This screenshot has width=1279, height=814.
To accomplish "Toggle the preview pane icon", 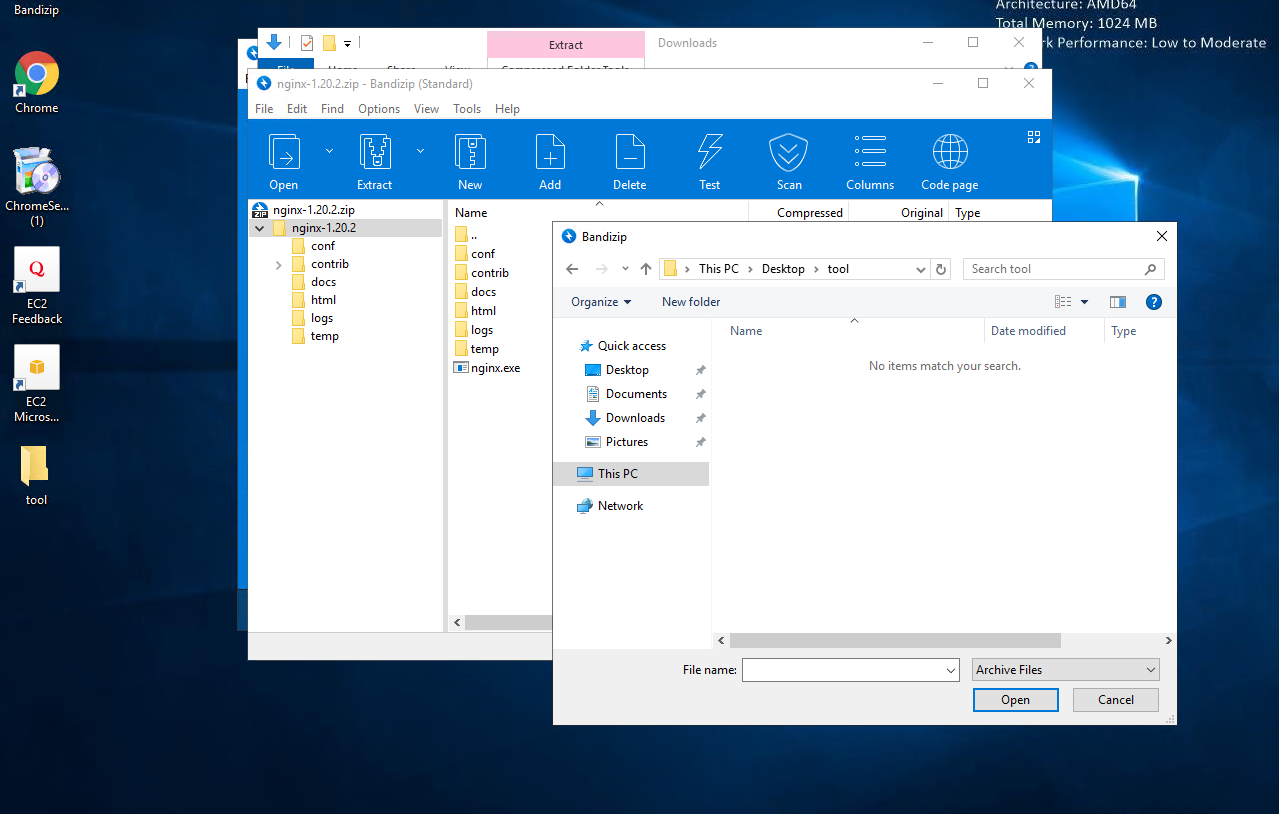I will point(1118,302).
